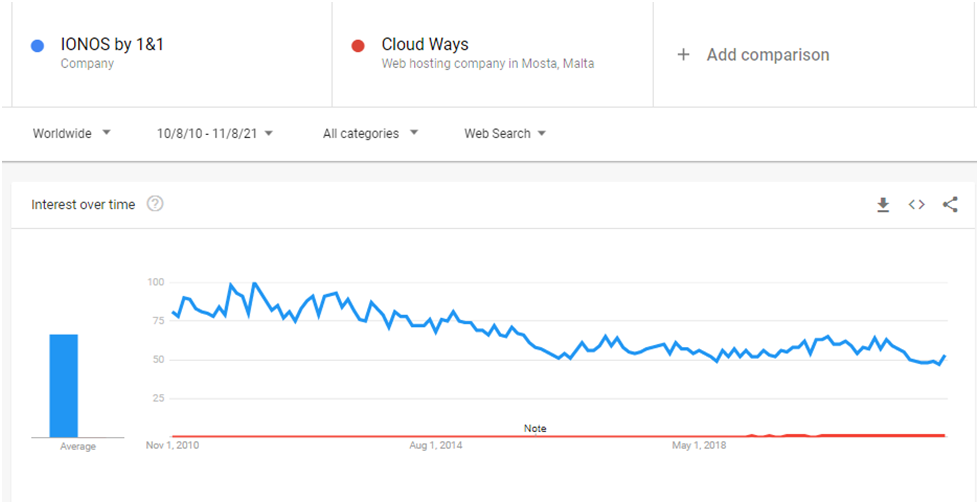The height and width of the screenshot is (504, 979).
Task: Click the blue line peak at 100
Action: coord(254,284)
